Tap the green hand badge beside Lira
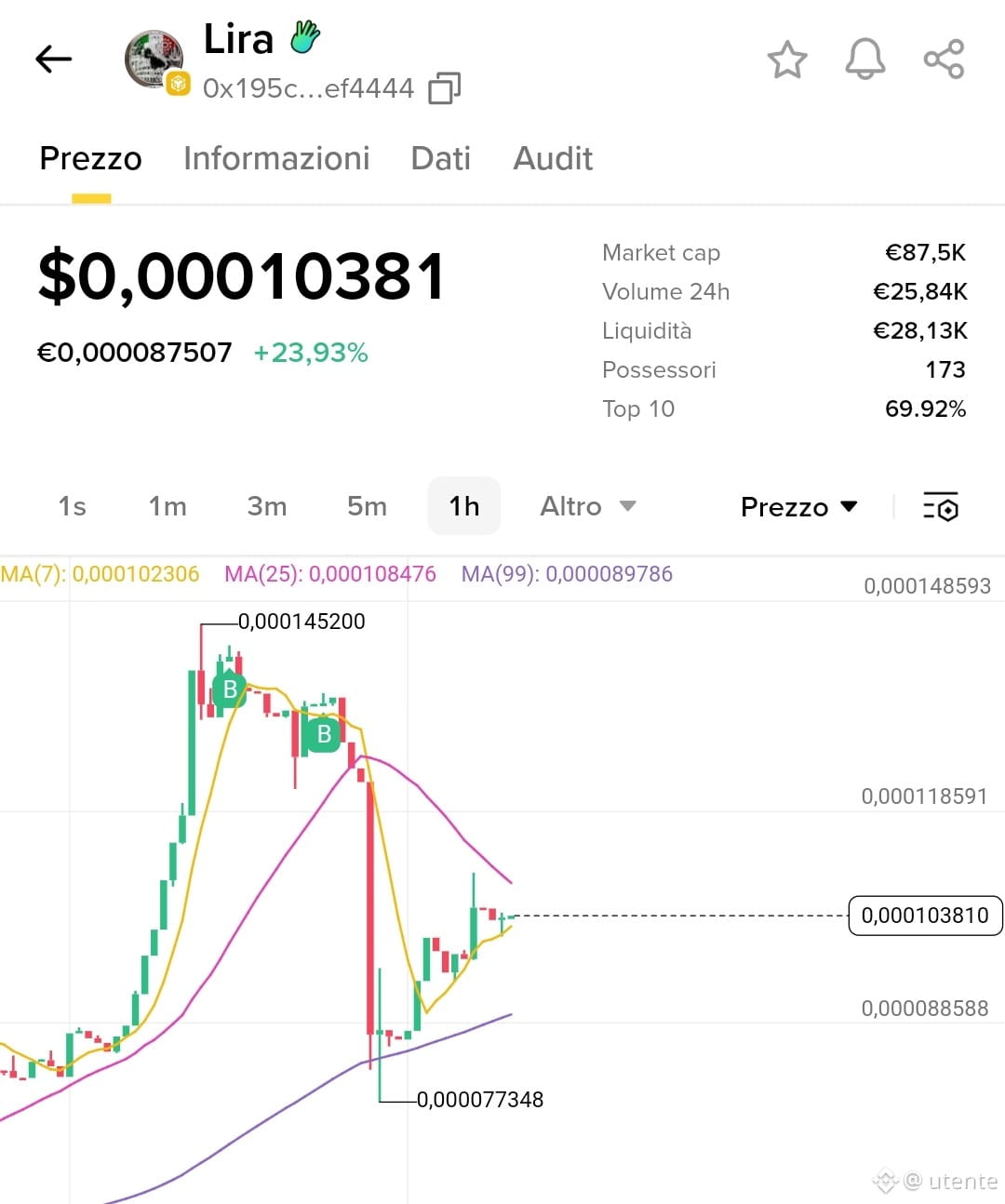This screenshot has width=1005, height=1204. click(x=305, y=38)
